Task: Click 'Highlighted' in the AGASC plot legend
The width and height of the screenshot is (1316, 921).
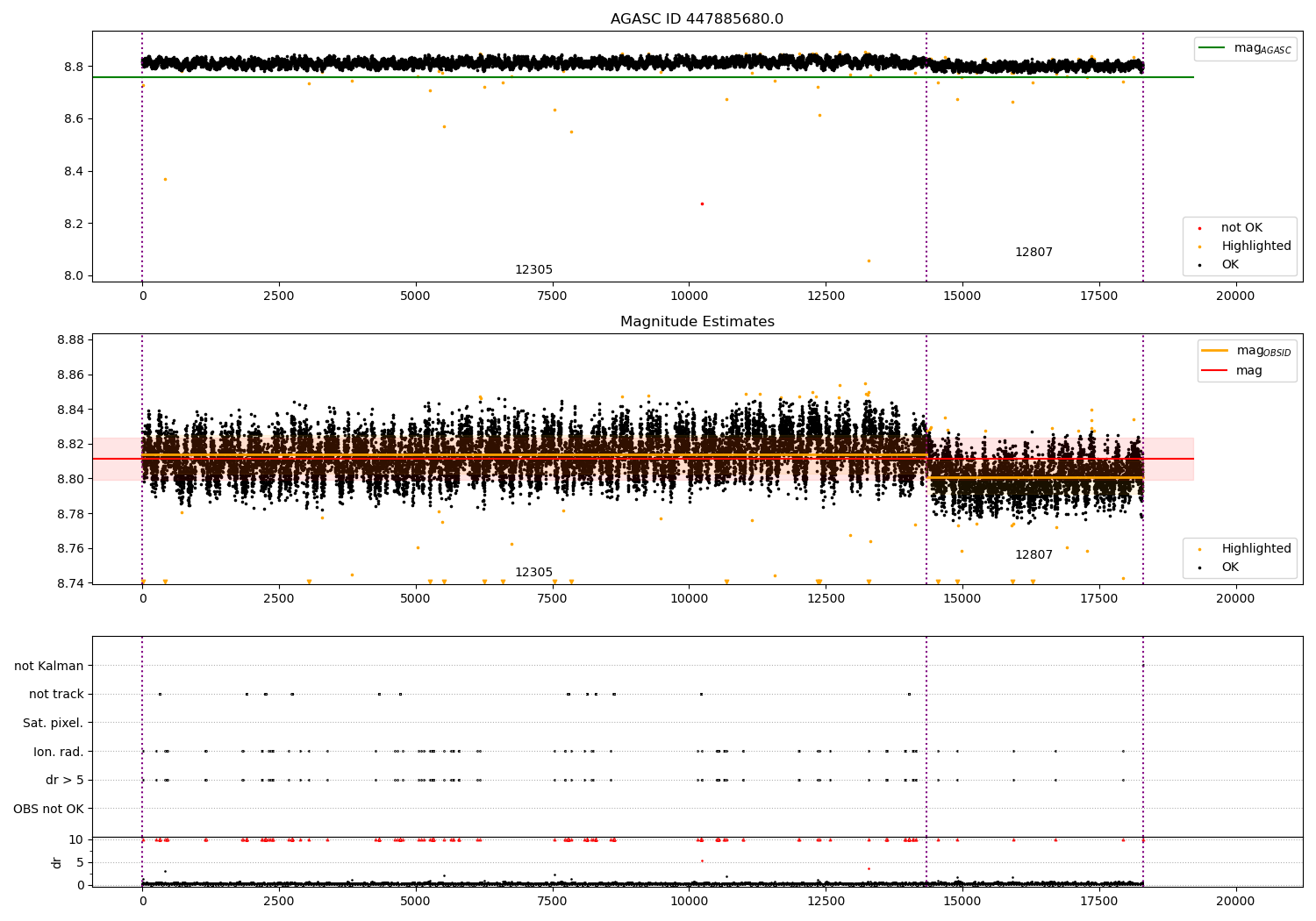Action: 1255,246
